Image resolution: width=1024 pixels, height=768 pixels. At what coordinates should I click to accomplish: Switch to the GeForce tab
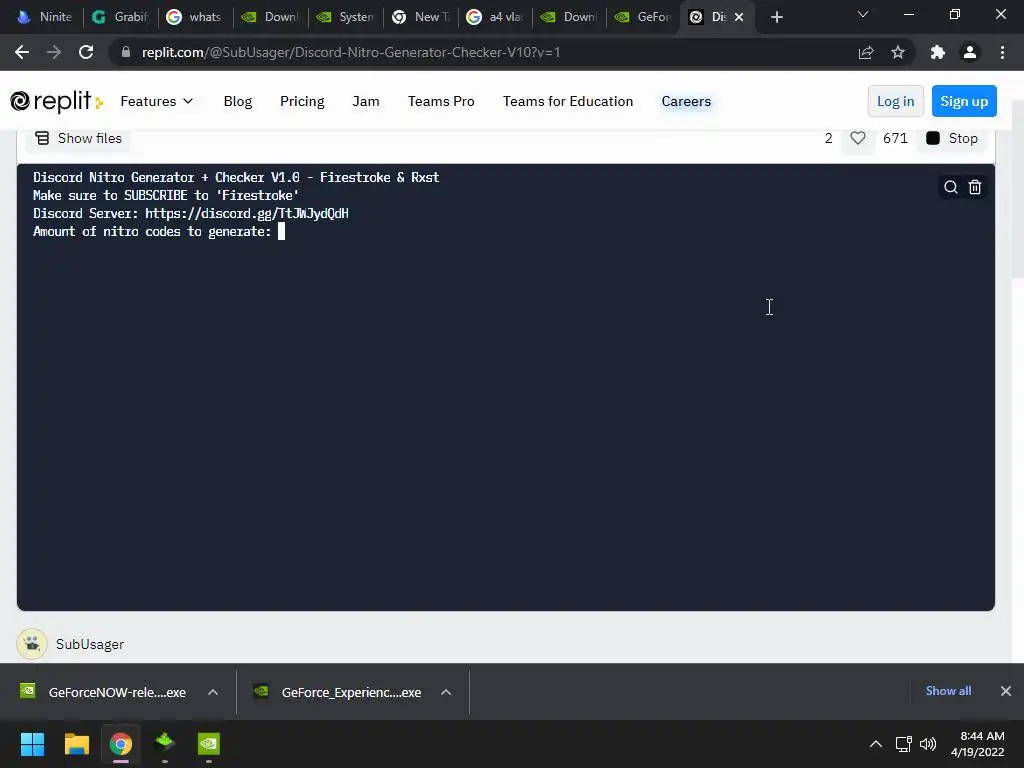tap(644, 17)
